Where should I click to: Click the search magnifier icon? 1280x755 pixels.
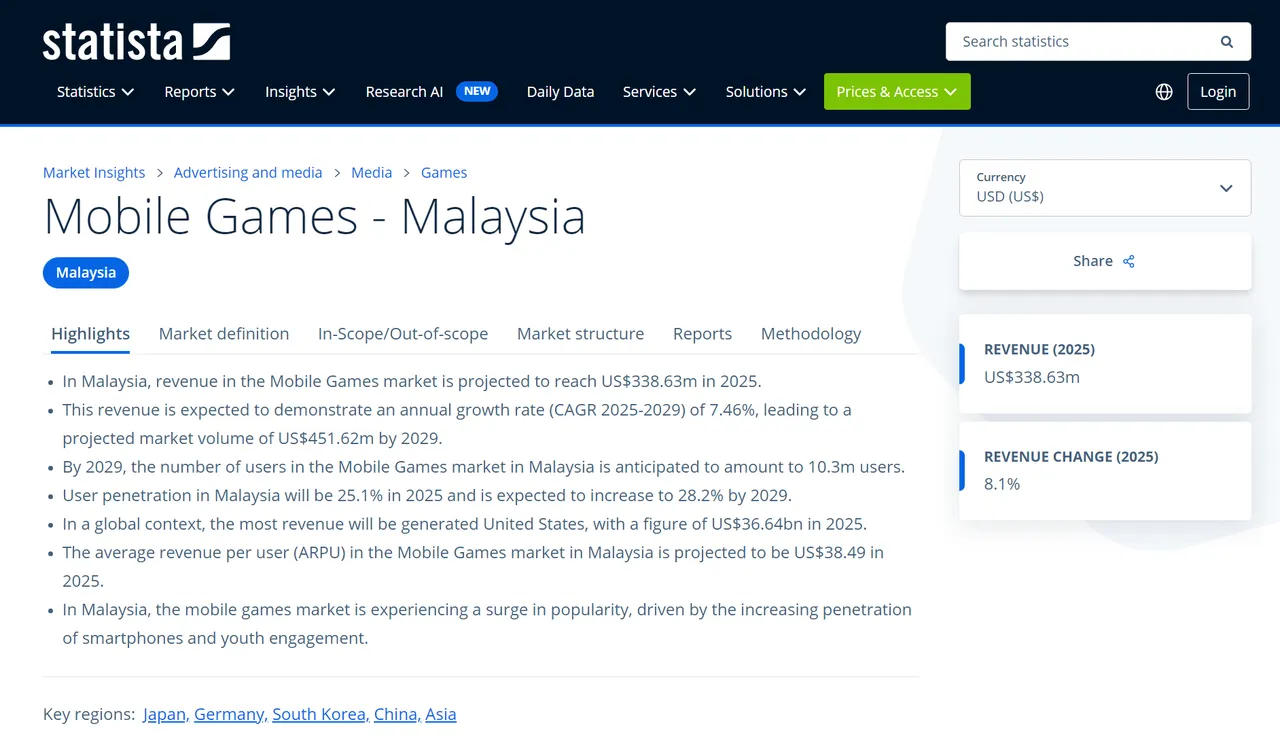1226,41
